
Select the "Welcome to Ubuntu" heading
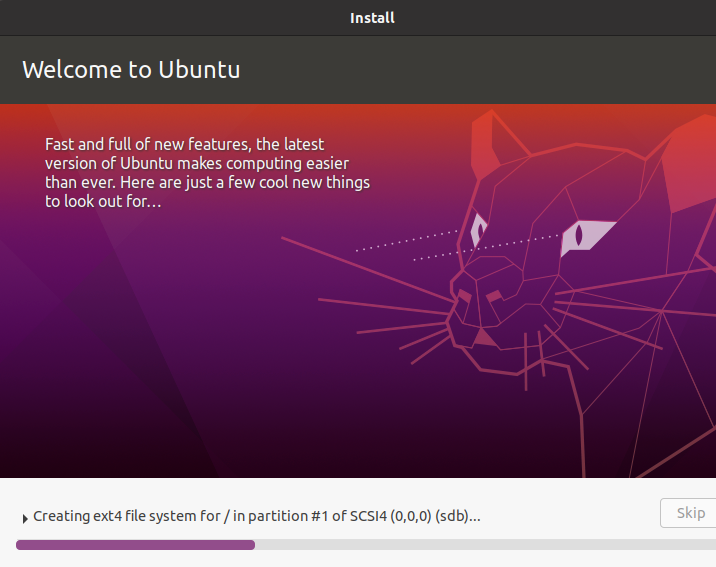pos(131,70)
